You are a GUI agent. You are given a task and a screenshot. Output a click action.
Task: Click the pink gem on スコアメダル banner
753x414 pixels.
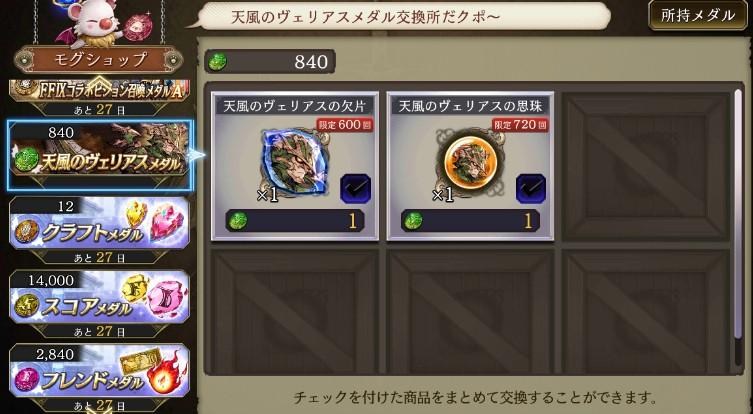point(165,299)
